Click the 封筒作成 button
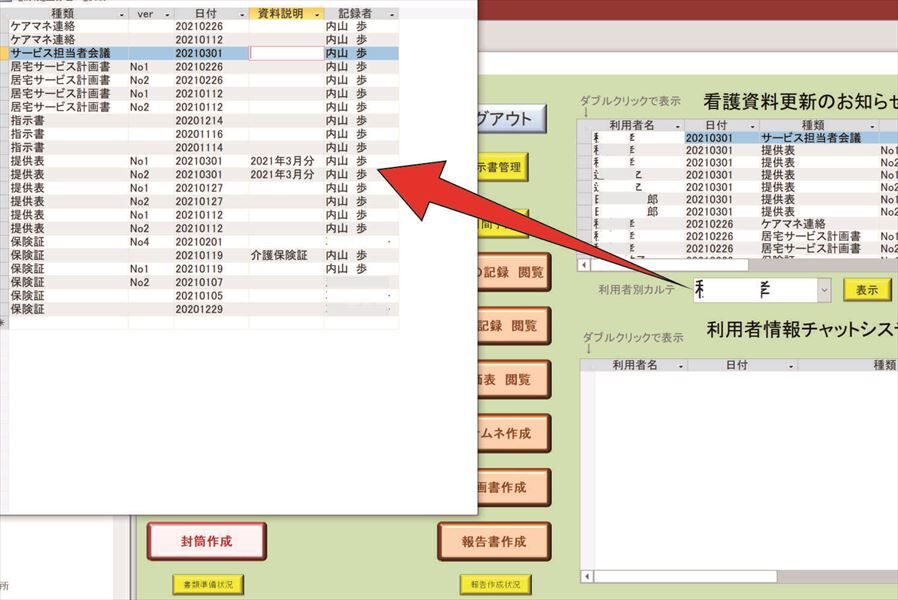Image resolution: width=898 pixels, height=600 pixels. click(207, 541)
